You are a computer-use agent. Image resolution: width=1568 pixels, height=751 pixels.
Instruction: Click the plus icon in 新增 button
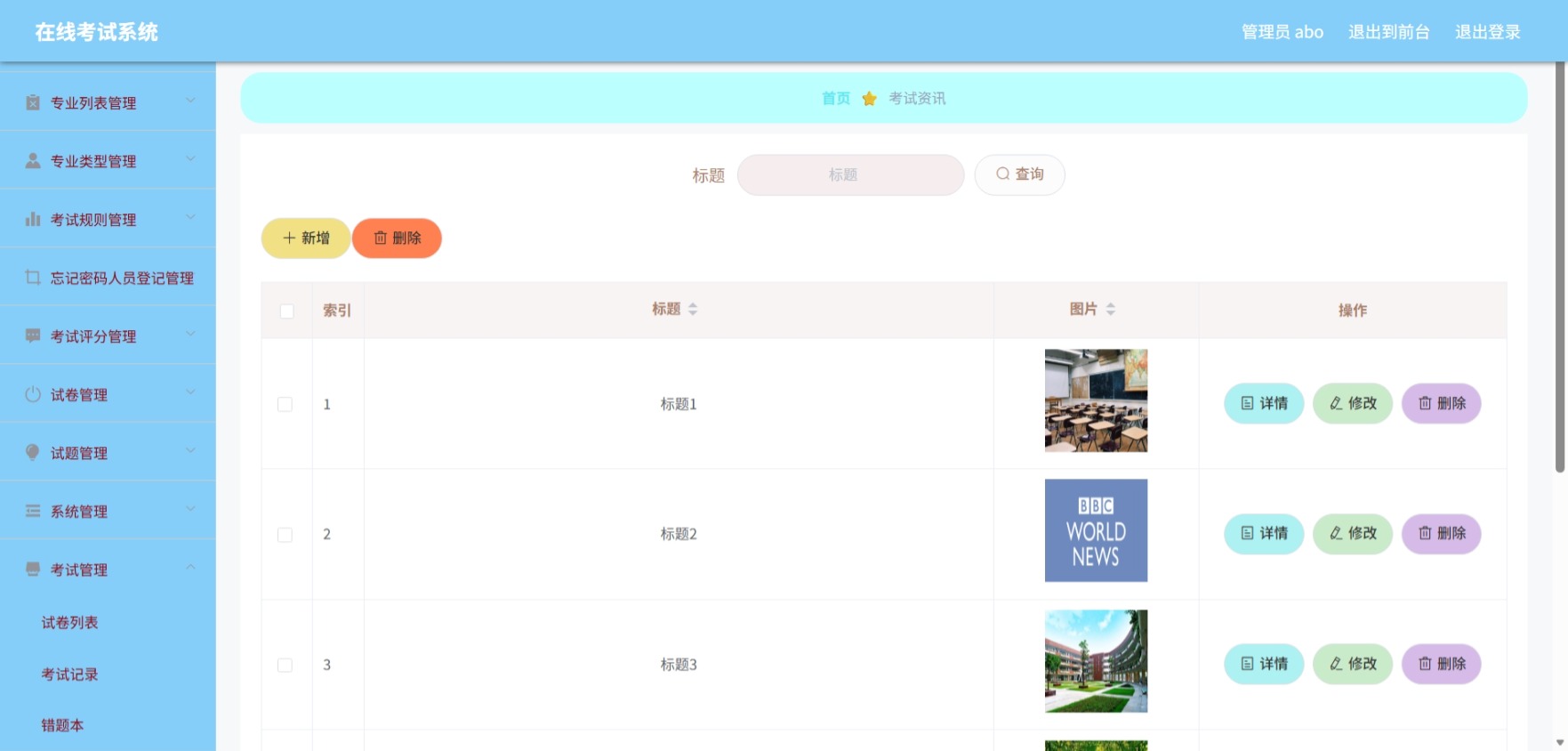click(x=289, y=238)
